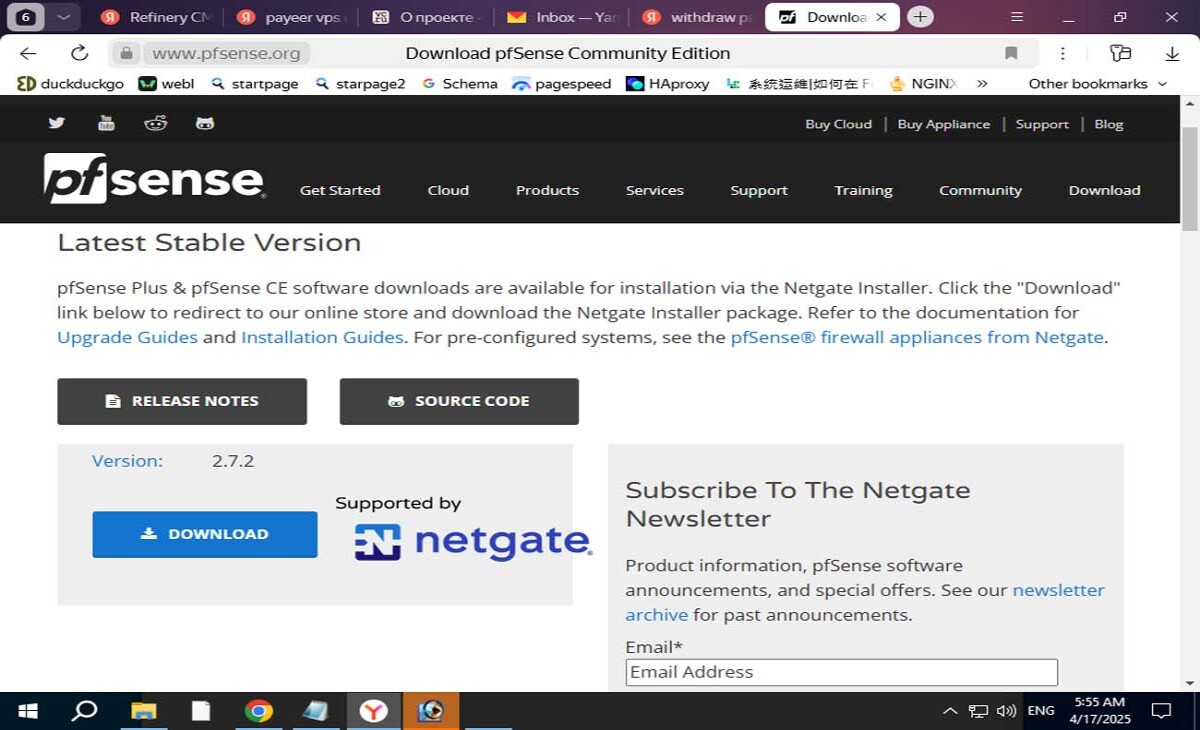Open the webl bookmark

pos(166,84)
